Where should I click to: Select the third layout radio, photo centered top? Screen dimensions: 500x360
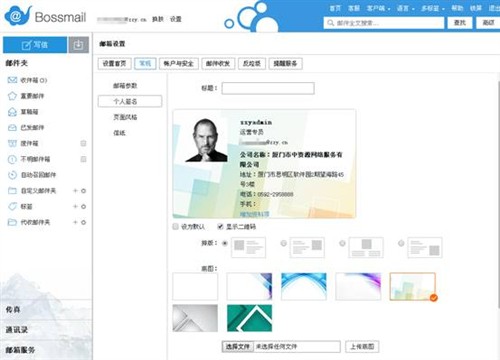click(x=342, y=243)
